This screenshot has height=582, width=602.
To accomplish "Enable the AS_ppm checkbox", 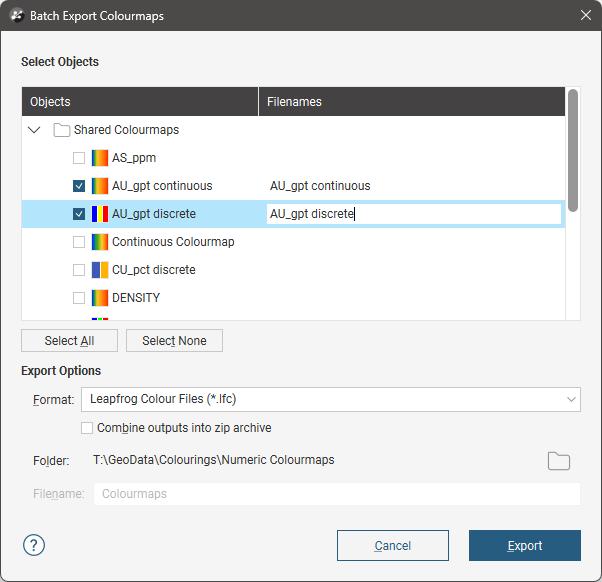I will pyautogui.click(x=79, y=158).
